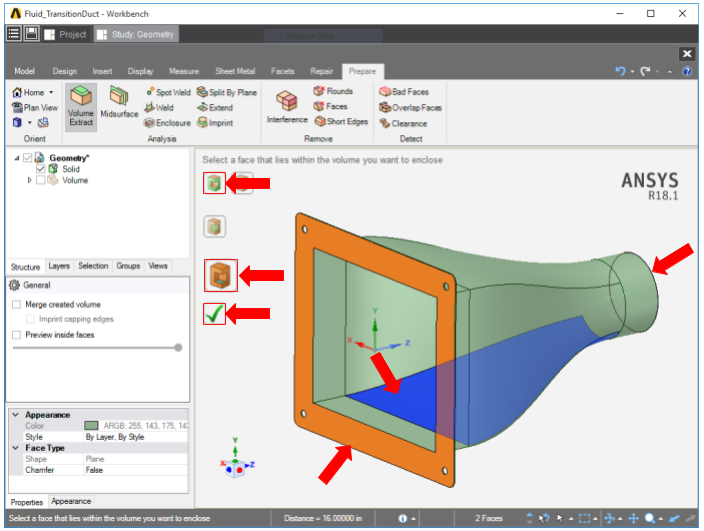Detect Overlap Faces
The height and width of the screenshot is (531, 704).
(x=410, y=108)
